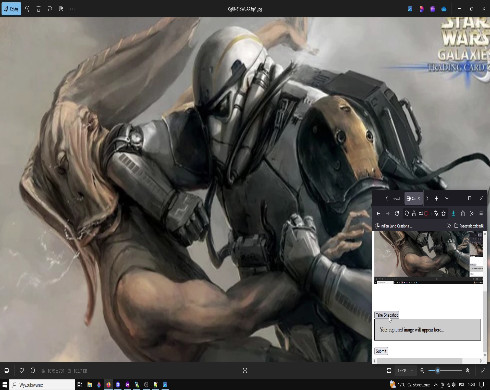This screenshot has width=490, height=390.
Task: Delete the current photo using trash icon
Action: click(39, 9)
